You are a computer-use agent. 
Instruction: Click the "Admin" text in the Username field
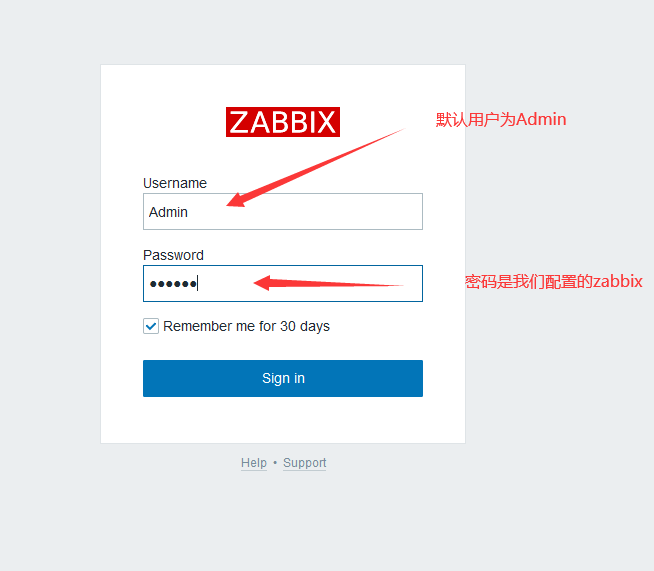pos(168,212)
